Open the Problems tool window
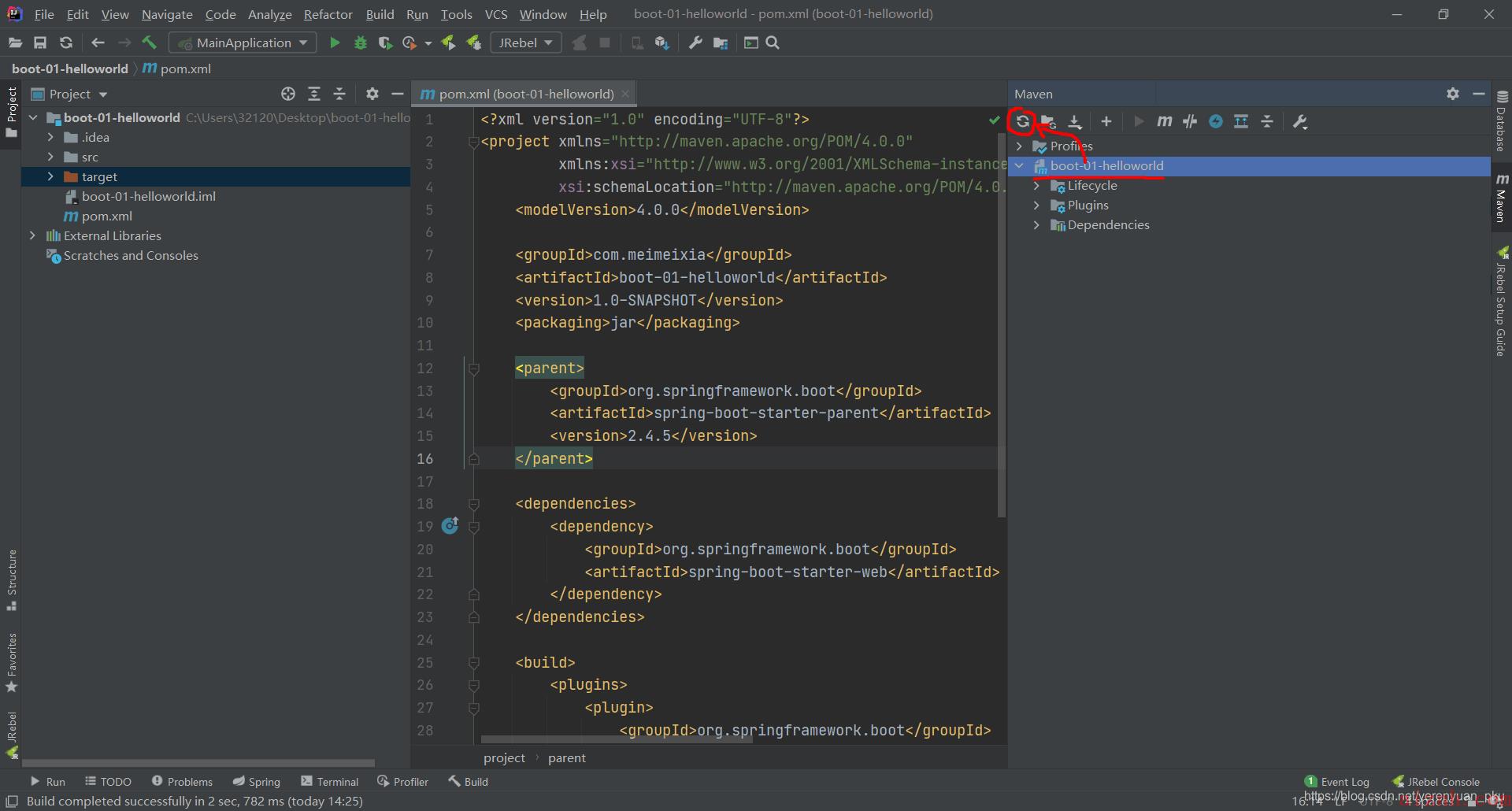 point(182,781)
